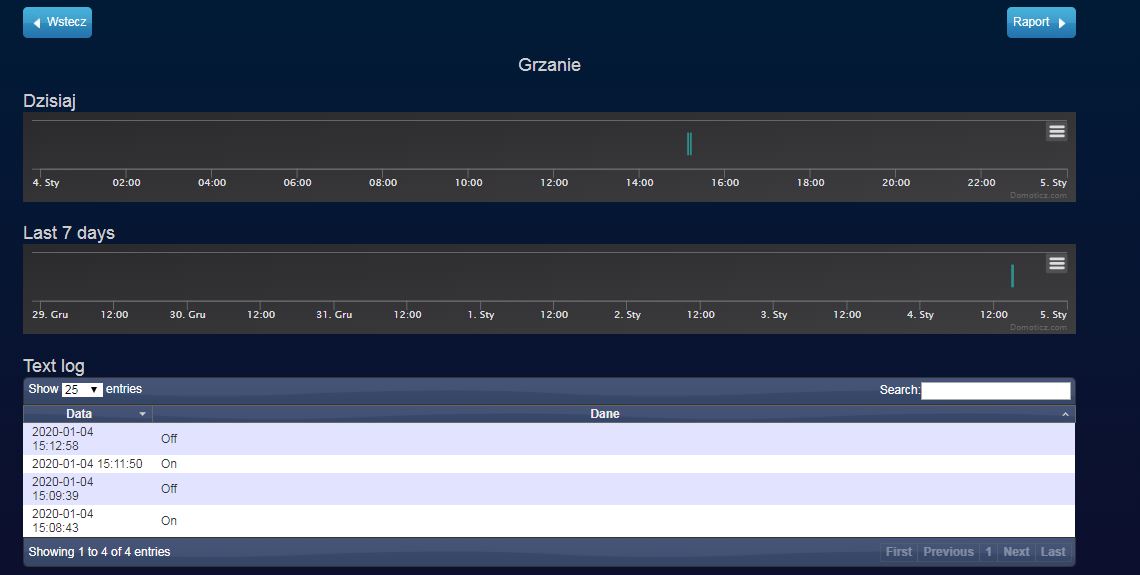Click the Previous pagination button
The image size is (1140, 575).
(948, 552)
